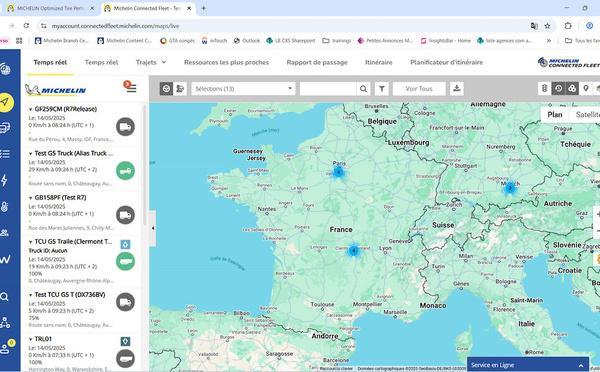Image resolution: width=600 pixels, height=372 pixels.
Task: Collapse the Test G5 Truck entry
Action: tap(30, 153)
